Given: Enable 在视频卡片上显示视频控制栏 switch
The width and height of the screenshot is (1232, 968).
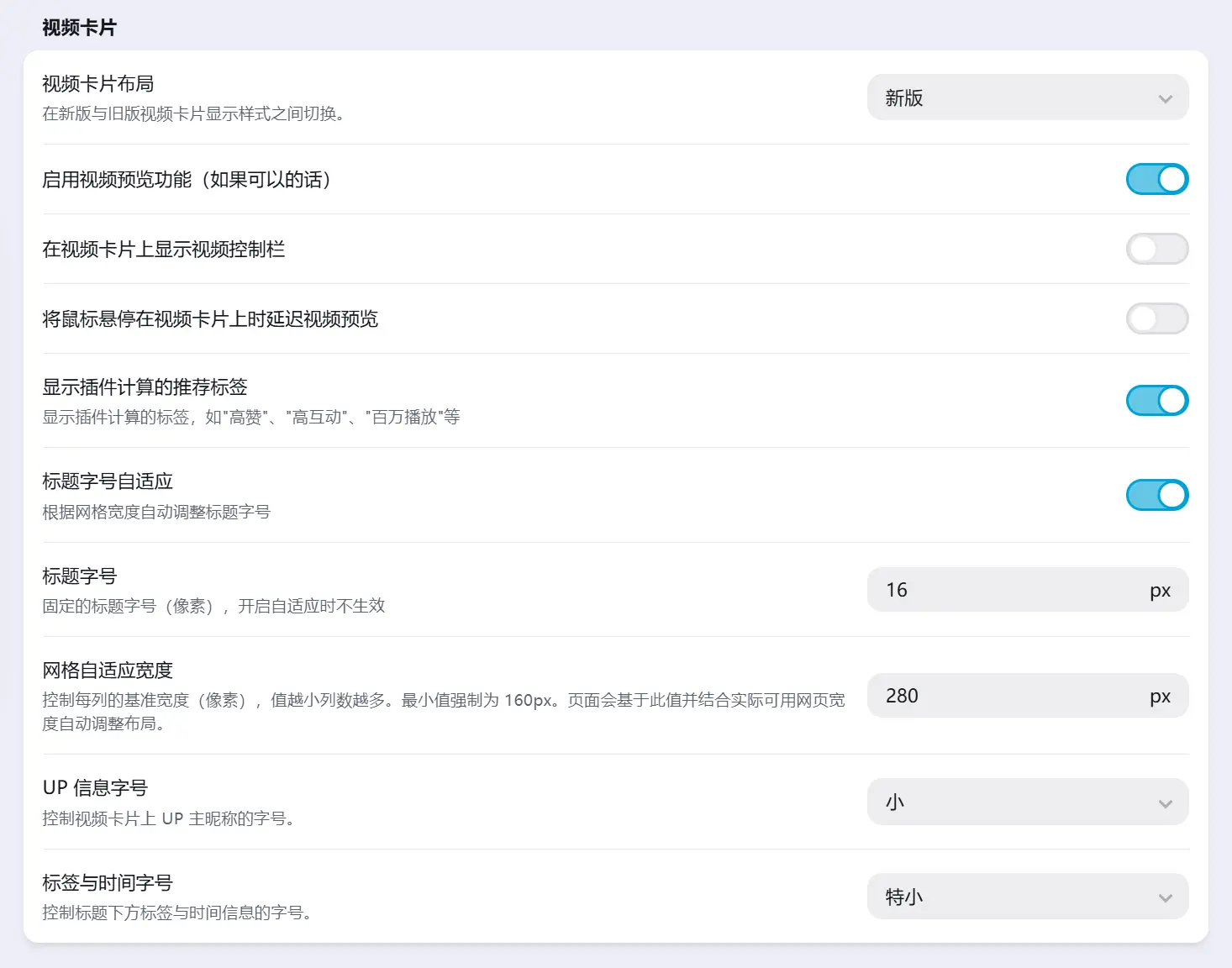Looking at the screenshot, I should pos(1156,249).
